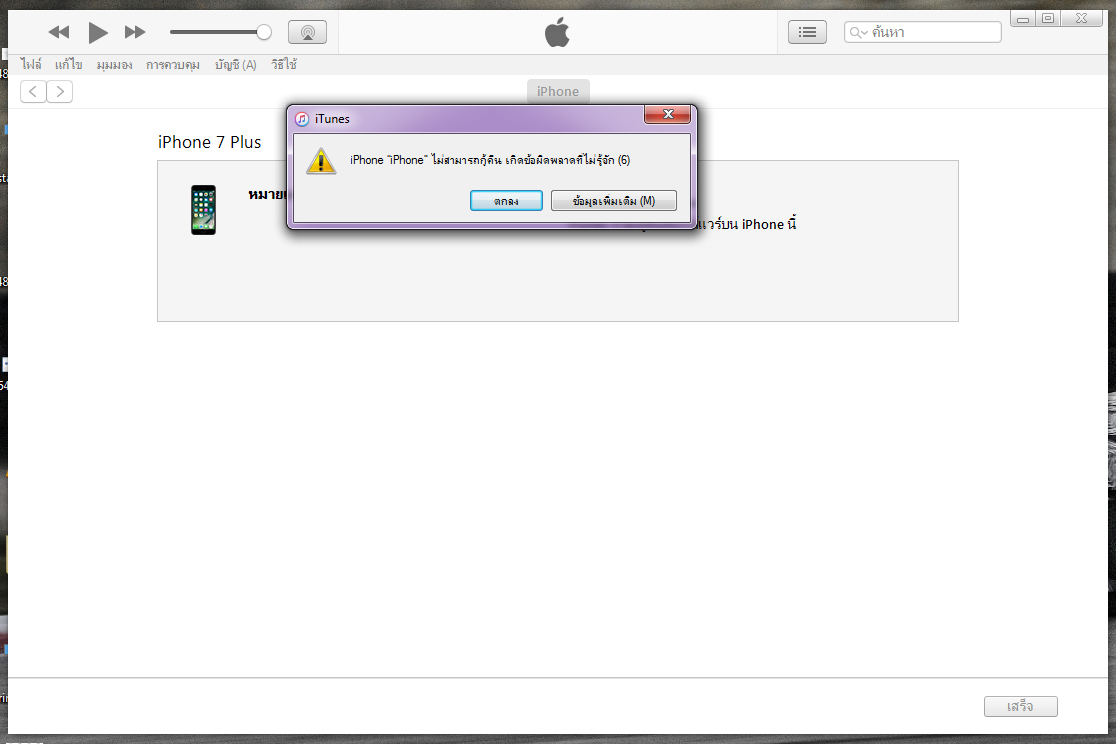The height and width of the screenshot is (744, 1116).
Task: Close the iTunes error dialog
Action: [668, 114]
